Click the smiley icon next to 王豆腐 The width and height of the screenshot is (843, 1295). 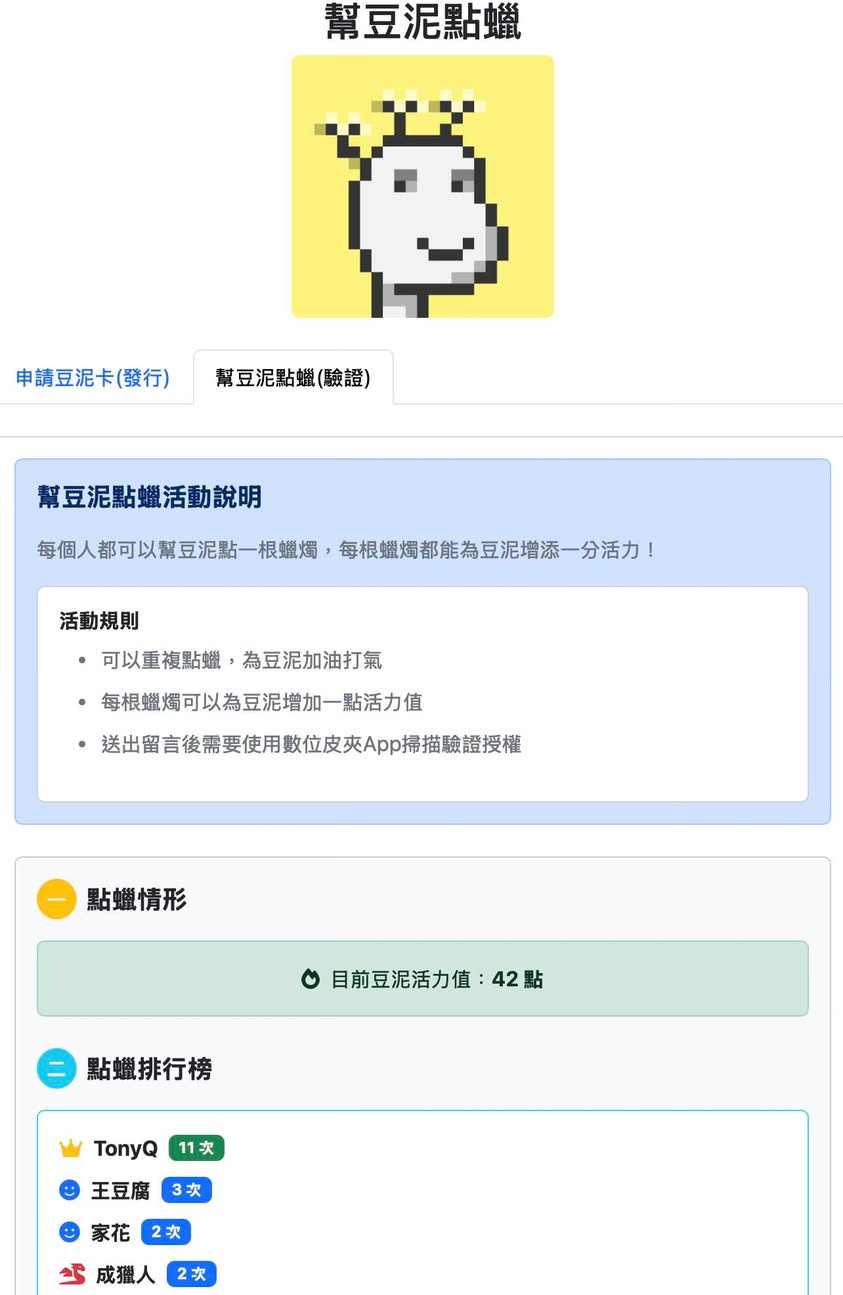pos(69,1190)
